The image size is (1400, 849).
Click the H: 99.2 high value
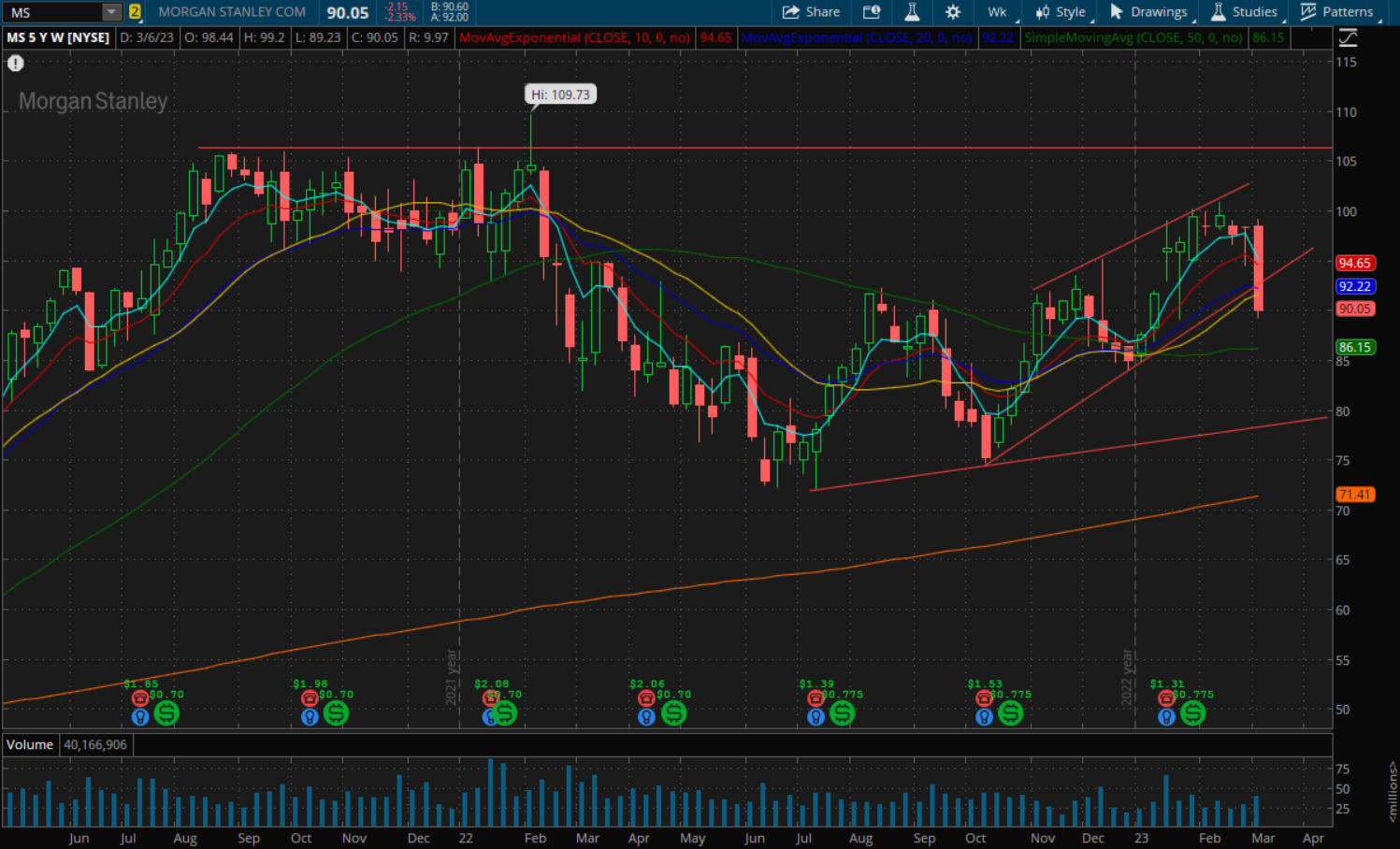tap(264, 37)
